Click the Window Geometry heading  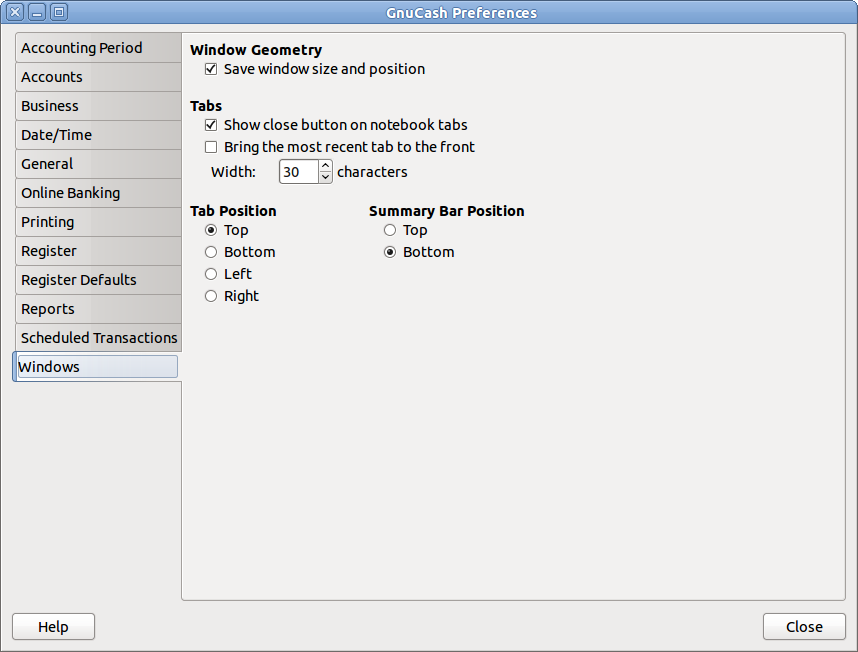pos(256,50)
